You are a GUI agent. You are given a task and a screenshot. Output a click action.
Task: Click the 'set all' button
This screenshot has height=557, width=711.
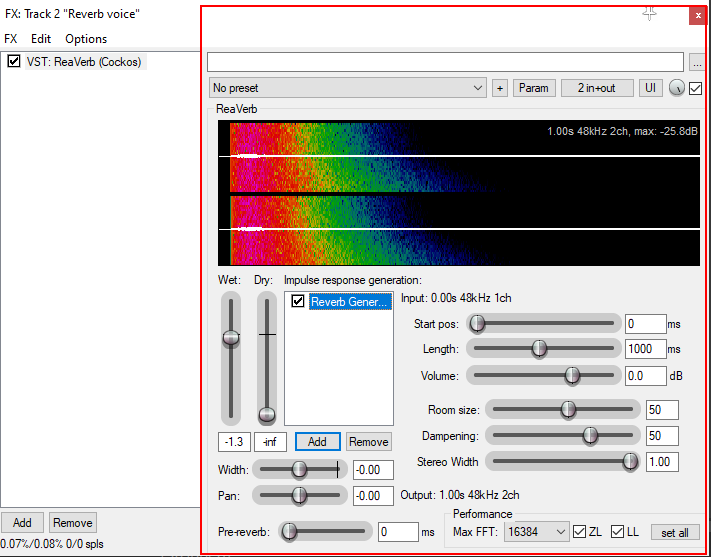tap(675, 532)
